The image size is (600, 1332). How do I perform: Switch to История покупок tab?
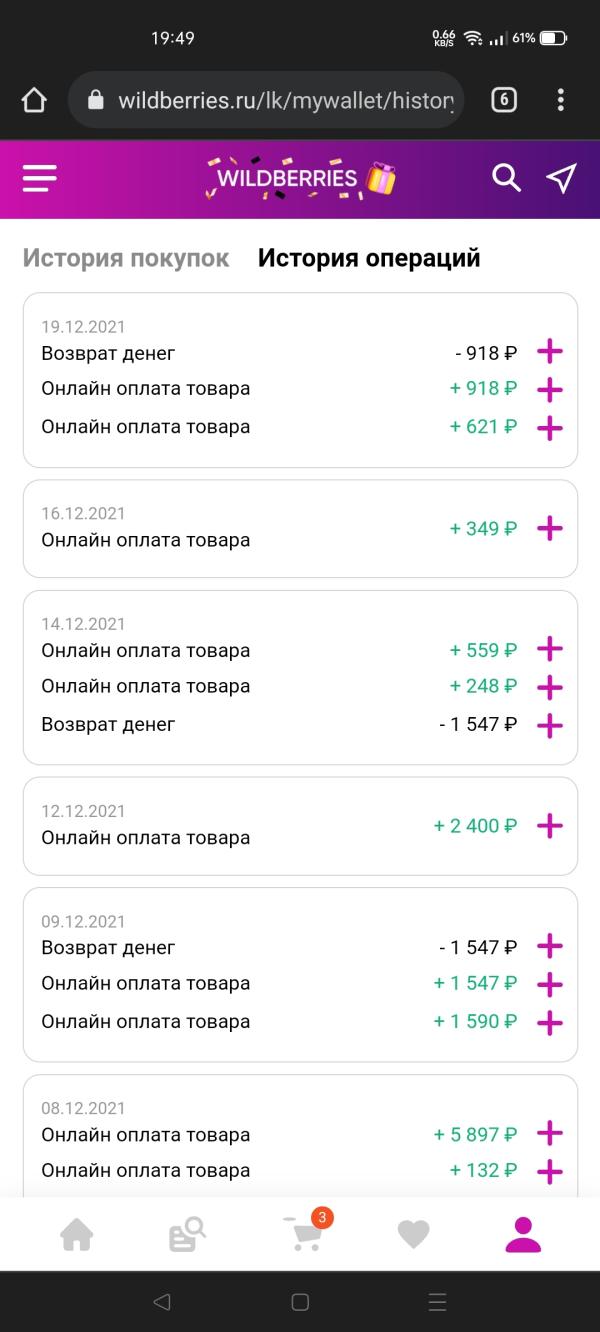click(126, 258)
